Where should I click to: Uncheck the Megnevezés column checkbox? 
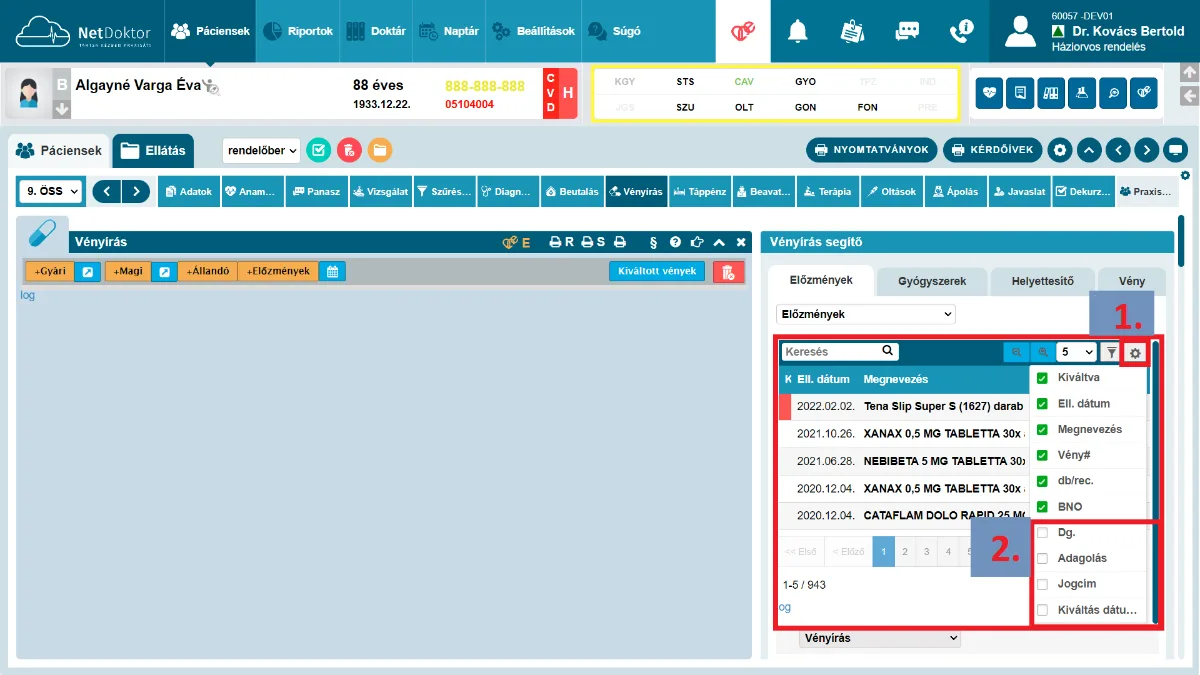1042,429
